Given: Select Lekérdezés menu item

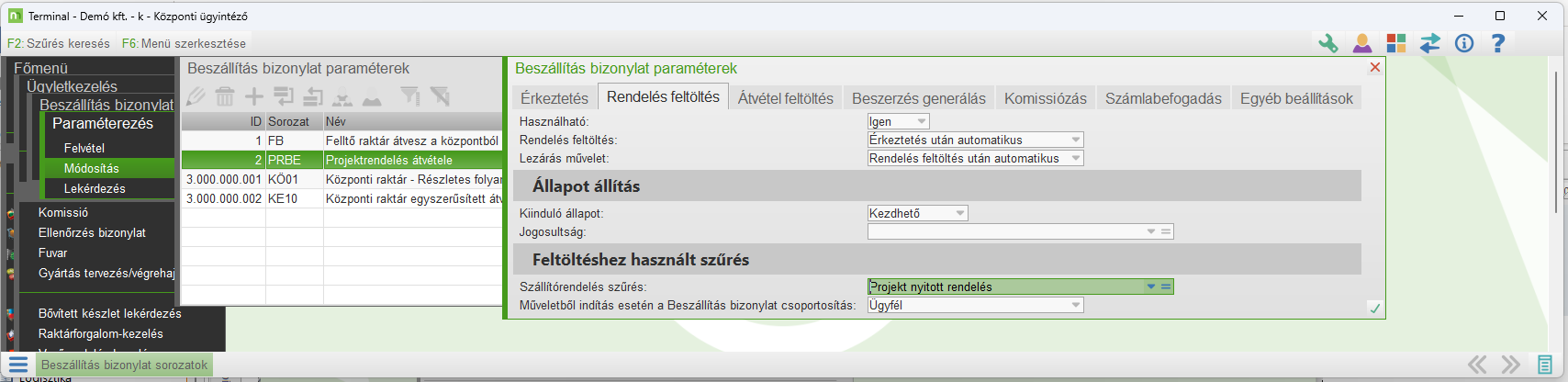Looking at the screenshot, I should coord(95,188).
